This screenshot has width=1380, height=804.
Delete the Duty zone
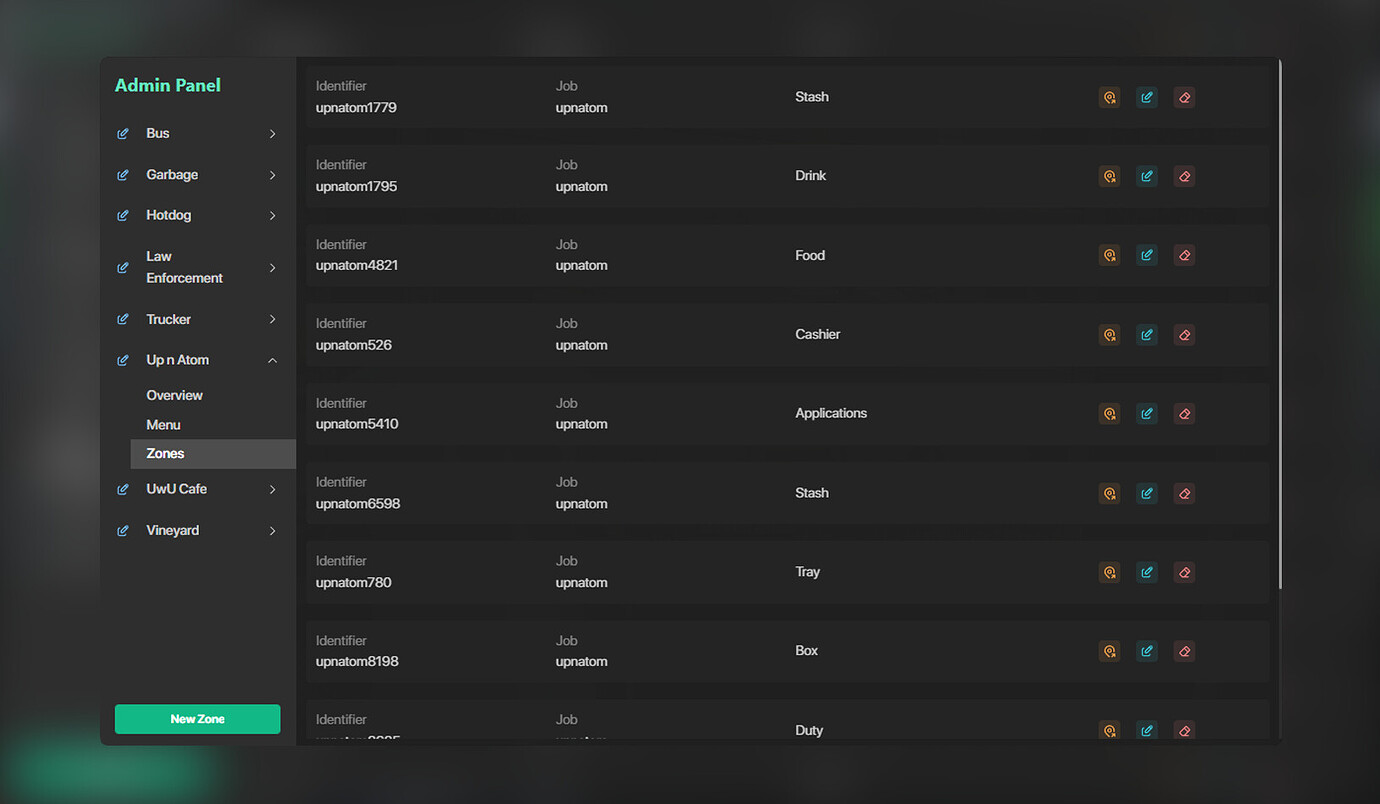[1184, 730]
